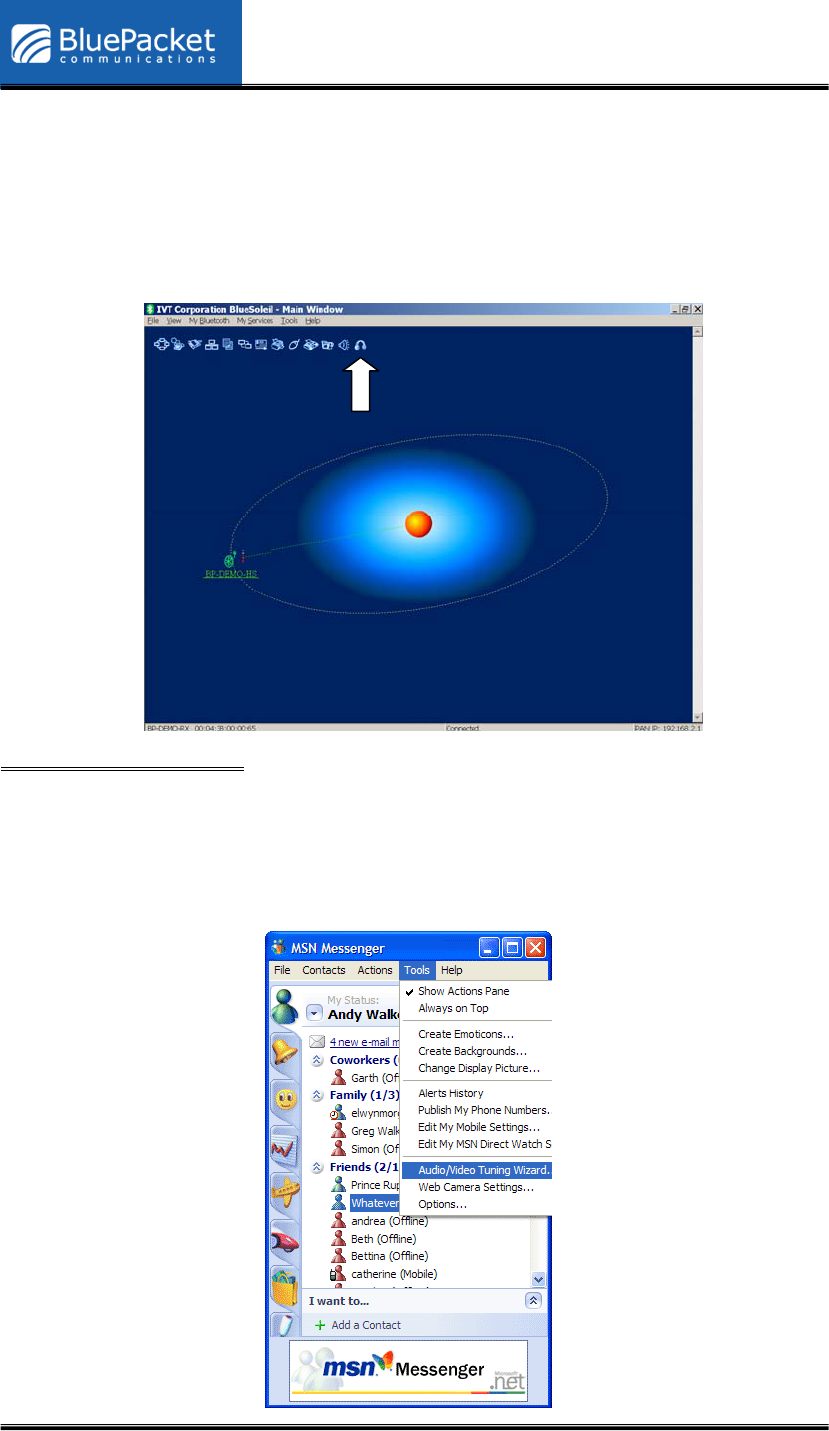Open the Help menu in MSN Messenger

point(452,970)
